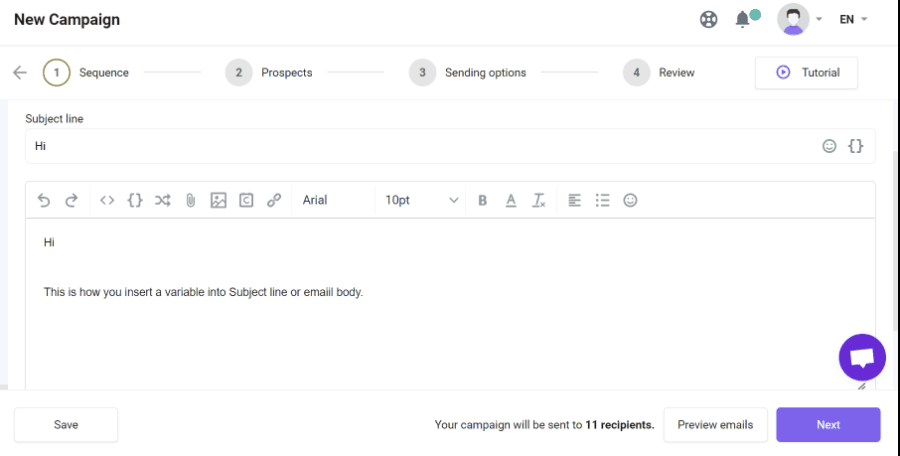The height and width of the screenshot is (456, 900).
Task: Open the EN language dropdown
Action: coord(853,19)
